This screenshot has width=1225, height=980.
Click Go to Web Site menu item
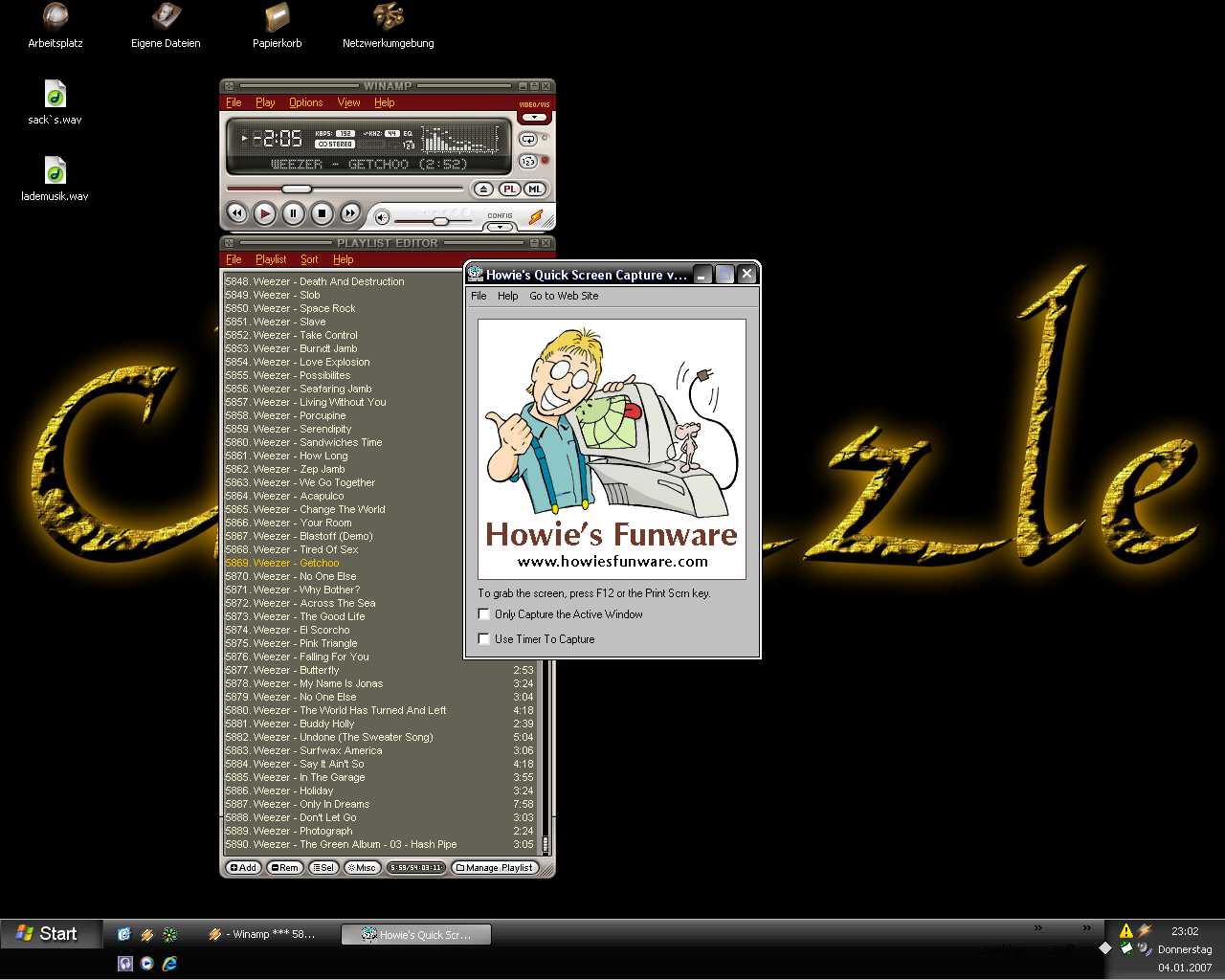[564, 296]
